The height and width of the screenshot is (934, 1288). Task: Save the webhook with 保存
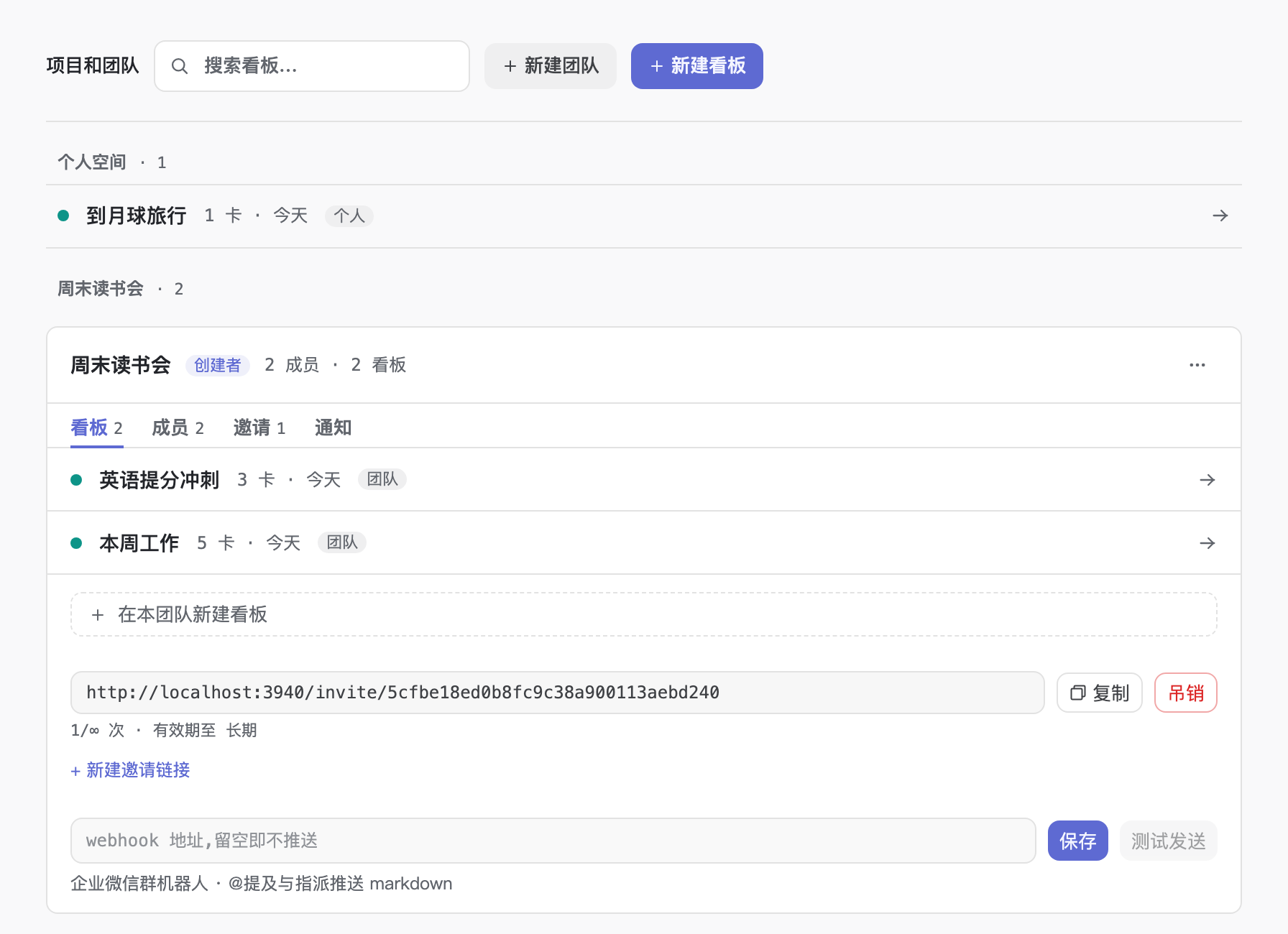(x=1078, y=841)
